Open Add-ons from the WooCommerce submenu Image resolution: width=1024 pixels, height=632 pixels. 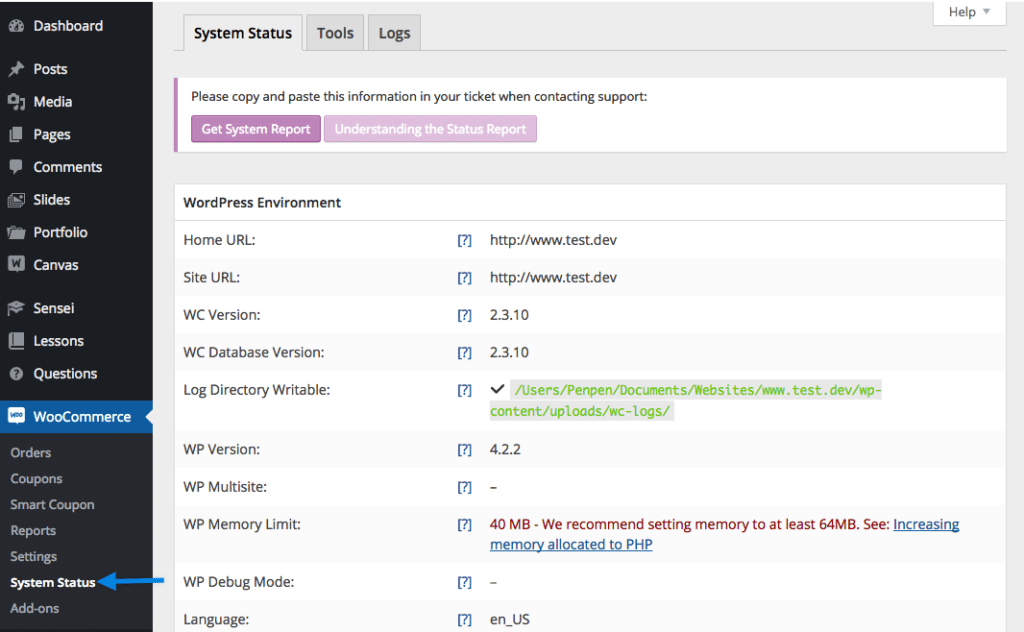(x=34, y=608)
